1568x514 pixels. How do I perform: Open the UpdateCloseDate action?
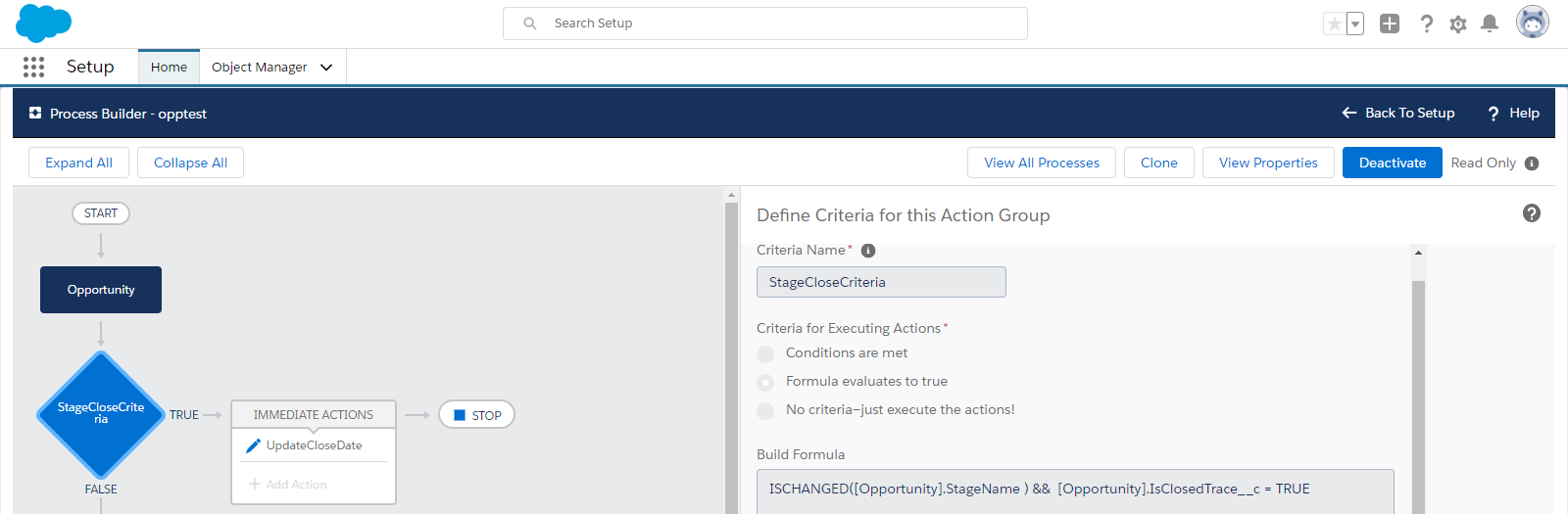(314, 445)
